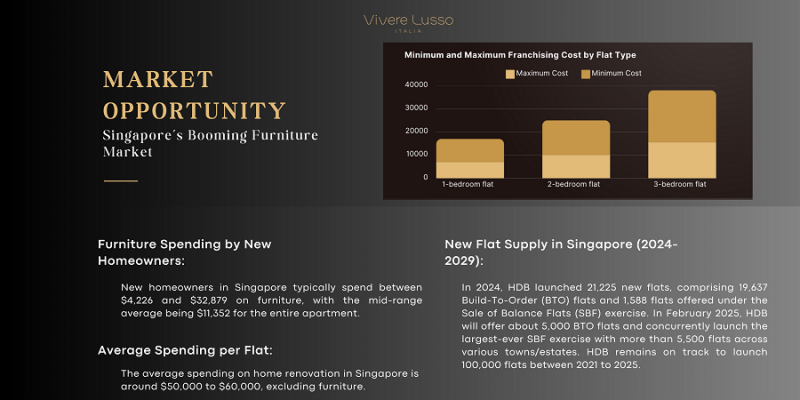Click the chart title about Franchising Cost

click(x=519, y=55)
